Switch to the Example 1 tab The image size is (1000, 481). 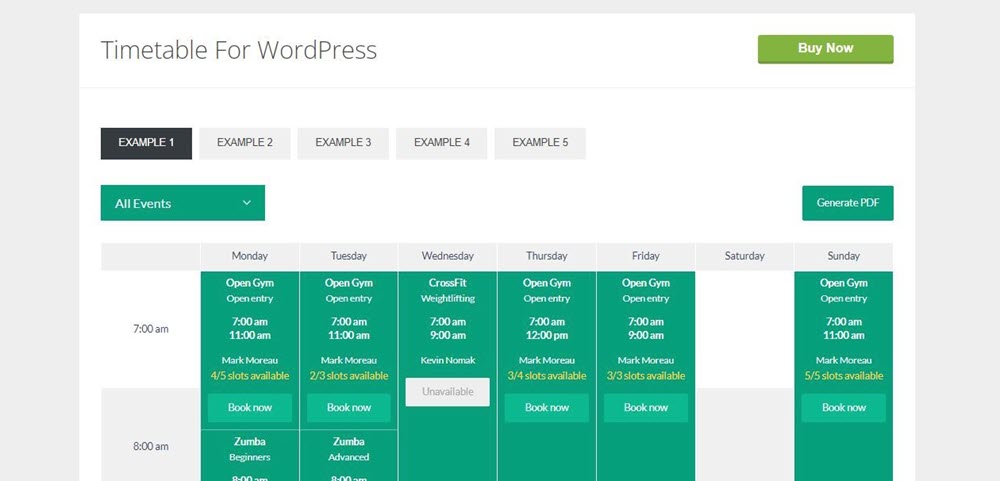(x=146, y=143)
